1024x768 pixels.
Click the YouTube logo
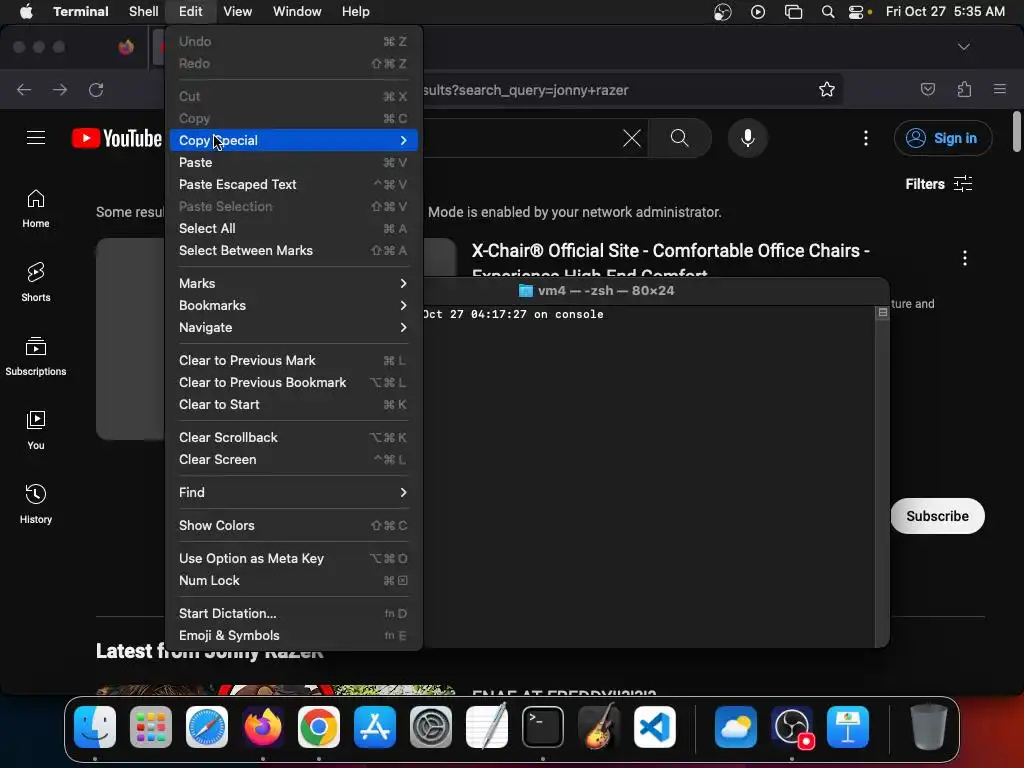coord(117,138)
